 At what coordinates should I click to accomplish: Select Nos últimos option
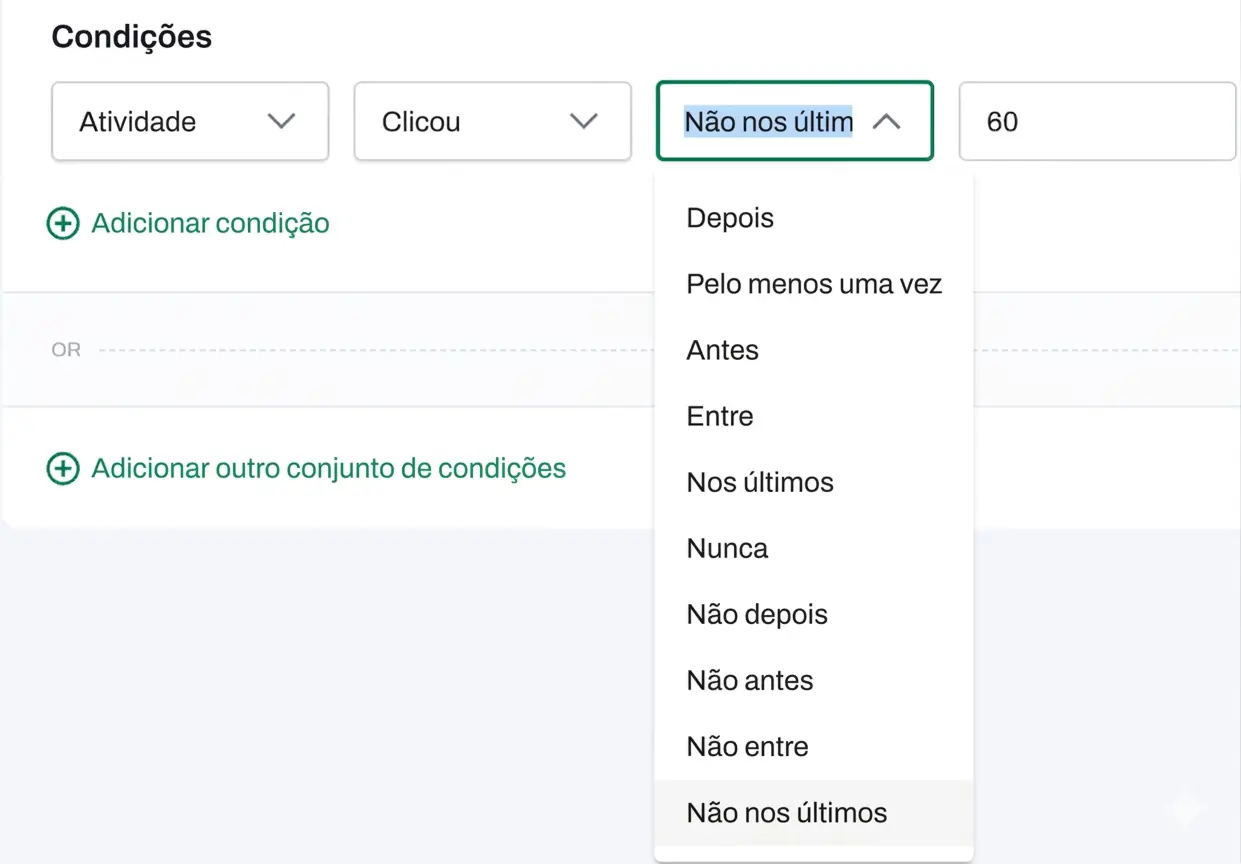pos(760,482)
